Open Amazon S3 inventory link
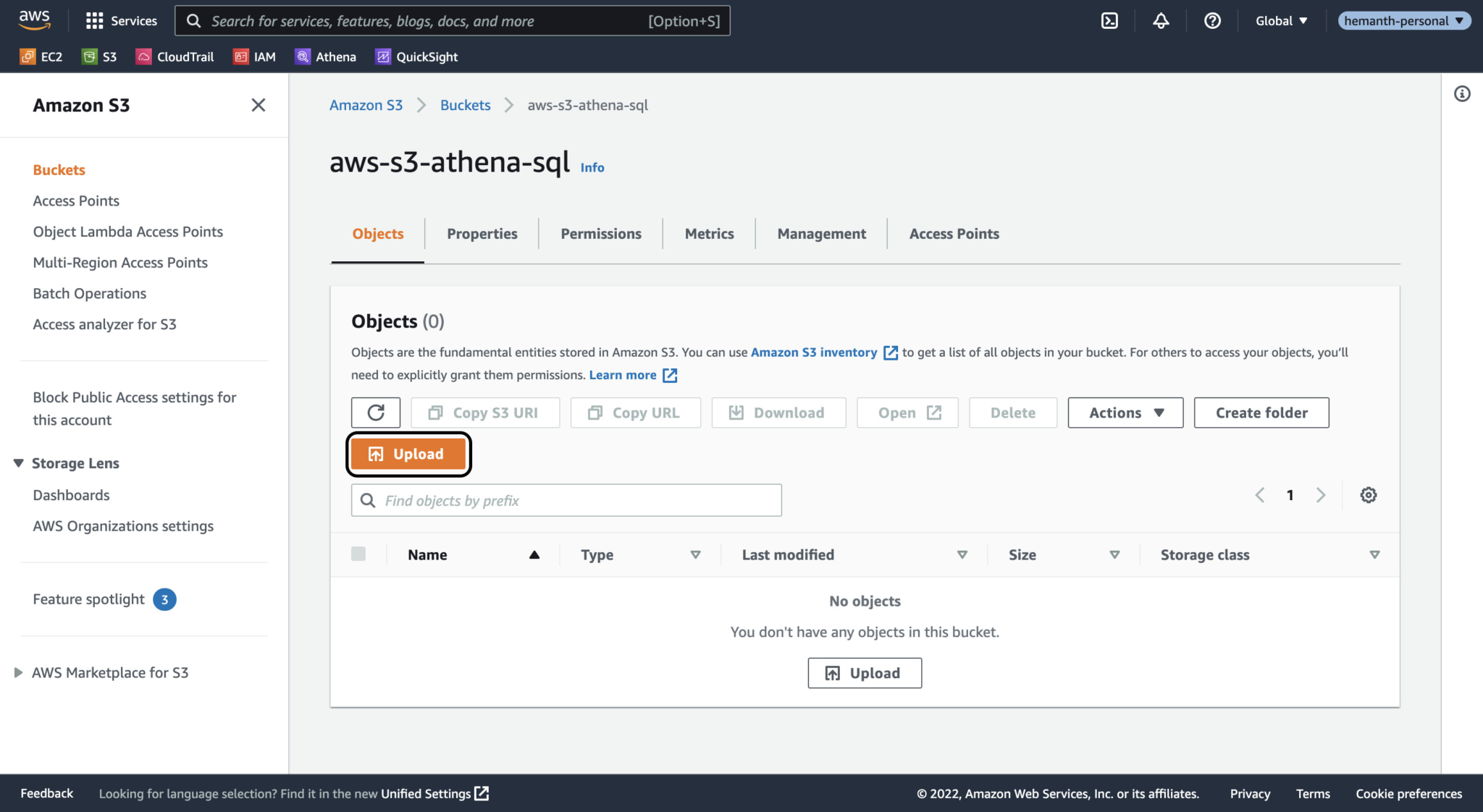The image size is (1483, 812). (x=815, y=352)
